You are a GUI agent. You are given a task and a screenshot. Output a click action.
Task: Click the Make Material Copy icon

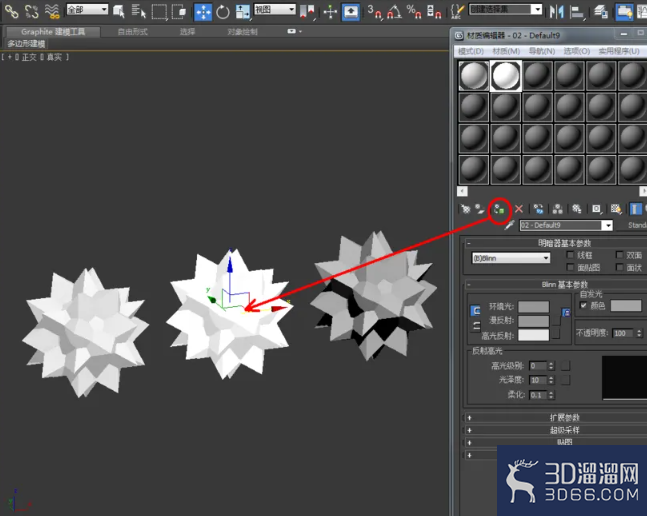pyautogui.click(x=538, y=209)
